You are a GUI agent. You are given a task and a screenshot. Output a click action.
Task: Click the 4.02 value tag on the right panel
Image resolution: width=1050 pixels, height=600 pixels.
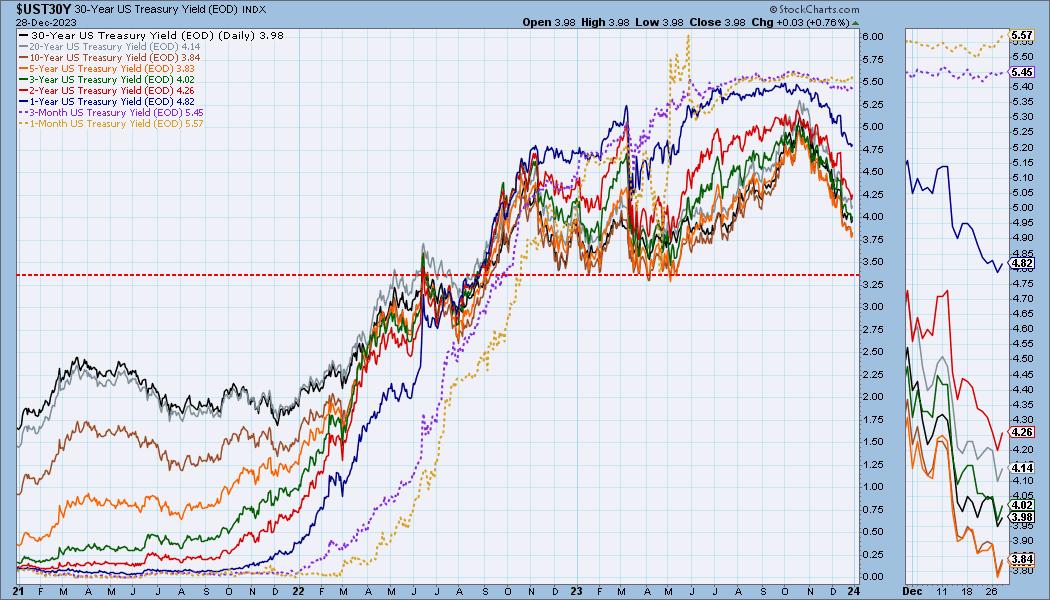pyautogui.click(x=1022, y=505)
